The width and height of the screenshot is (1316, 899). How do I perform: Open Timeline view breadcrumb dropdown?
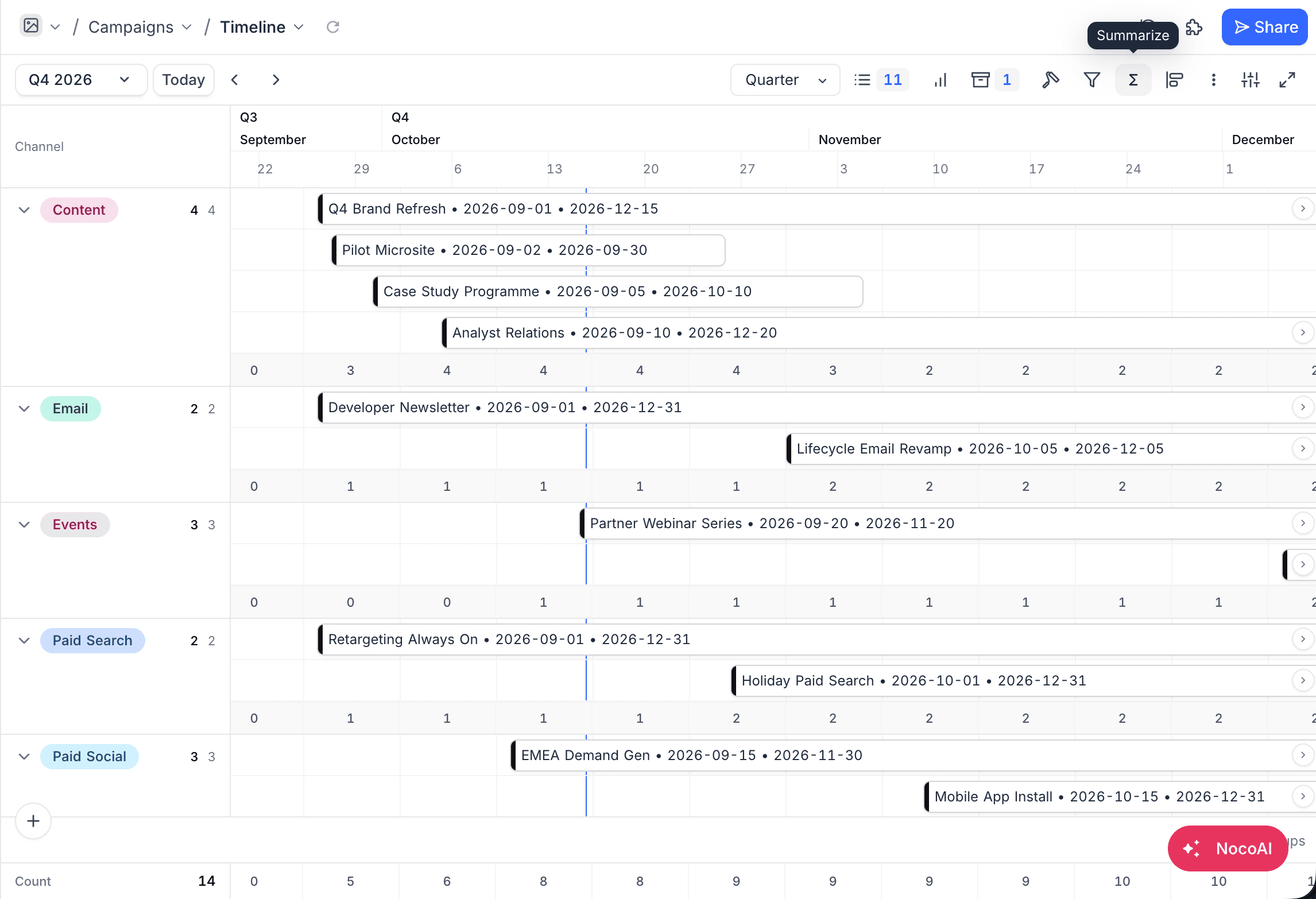tap(262, 27)
